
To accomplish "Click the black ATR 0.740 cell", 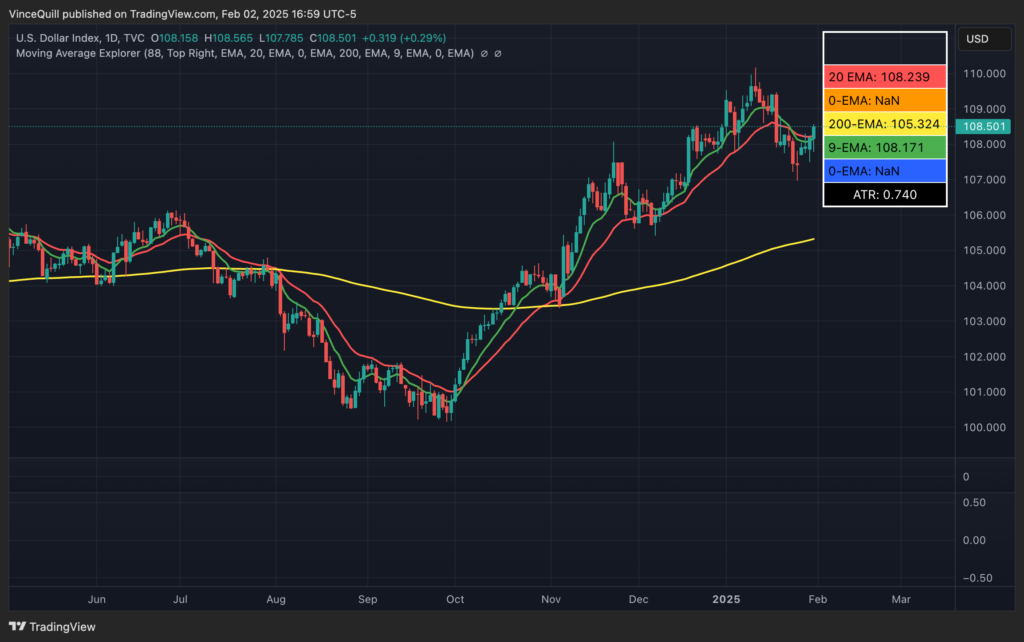I will pos(884,195).
